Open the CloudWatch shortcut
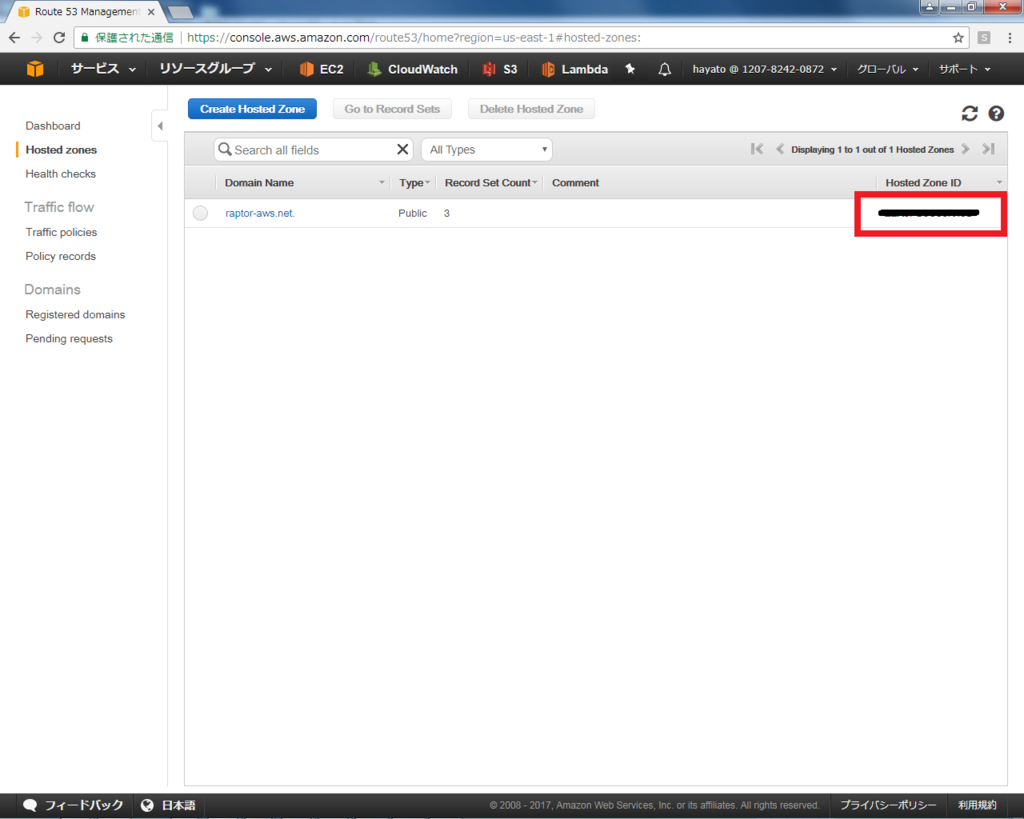The height and width of the screenshot is (819, 1024). pos(412,69)
